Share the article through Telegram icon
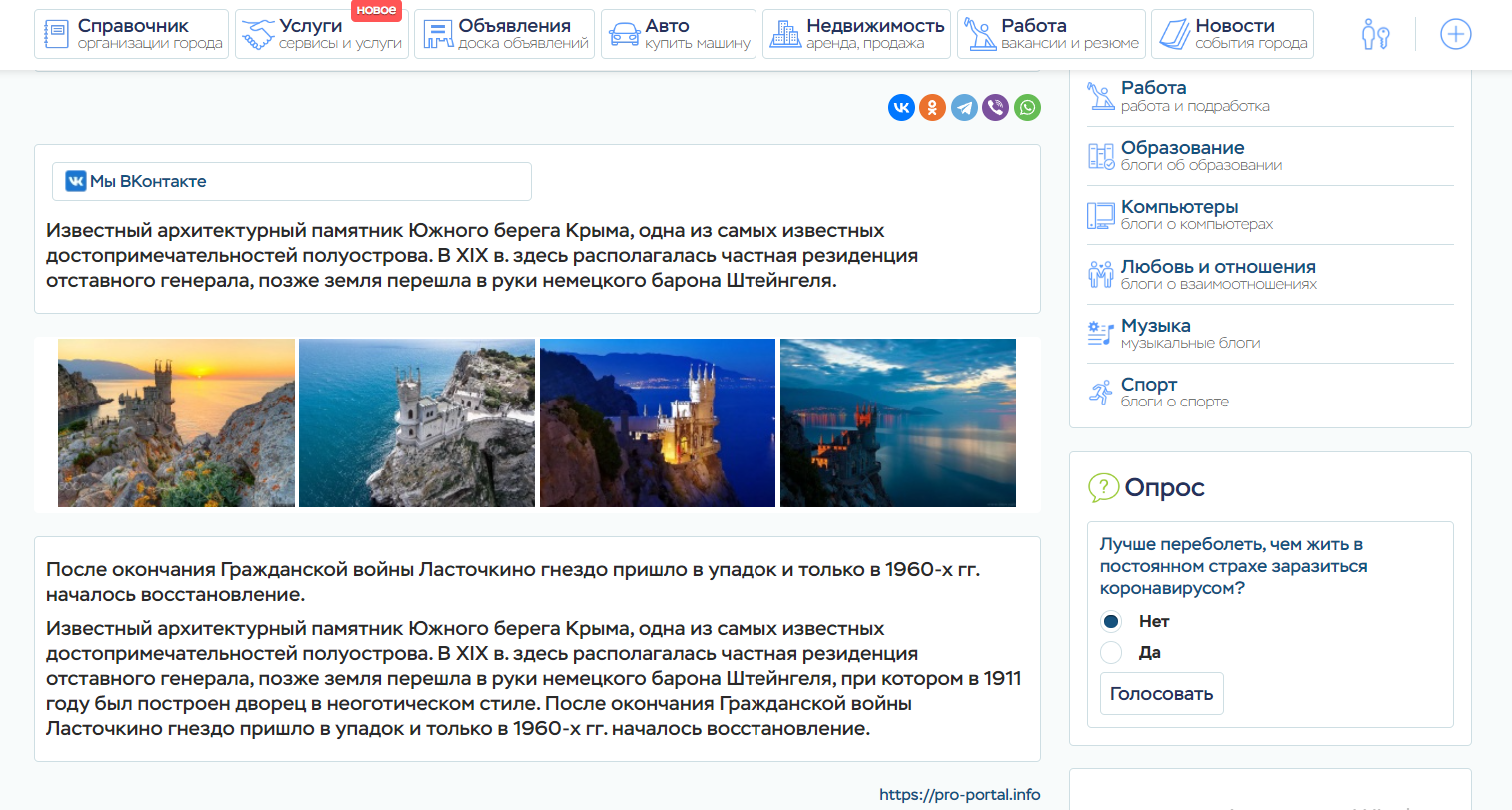 pos(964,108)
